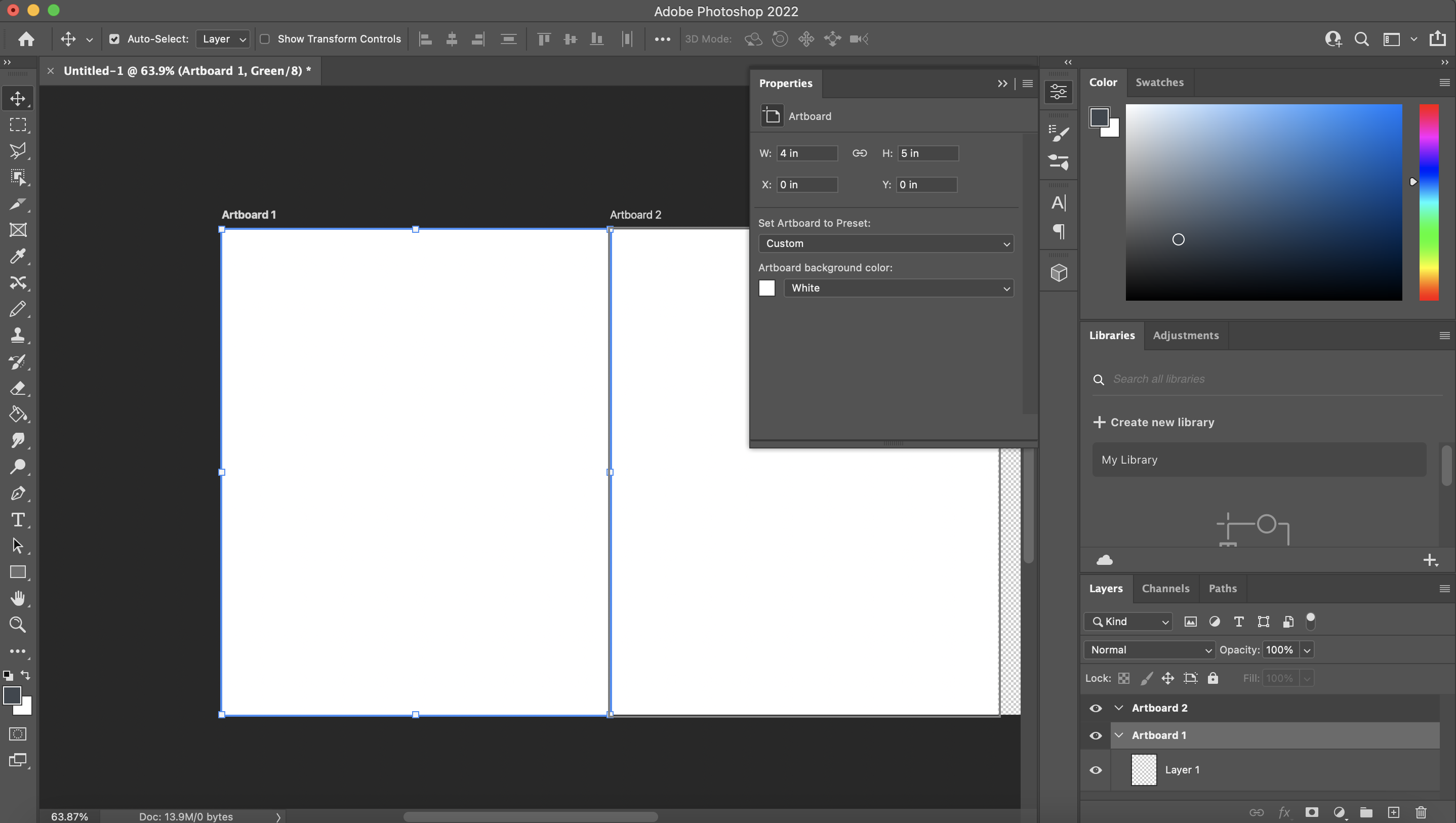Viewport: 1456px width, 823px height.
Task: Open the Set Artboard to Preset dropdown
Action: (885, 243)
